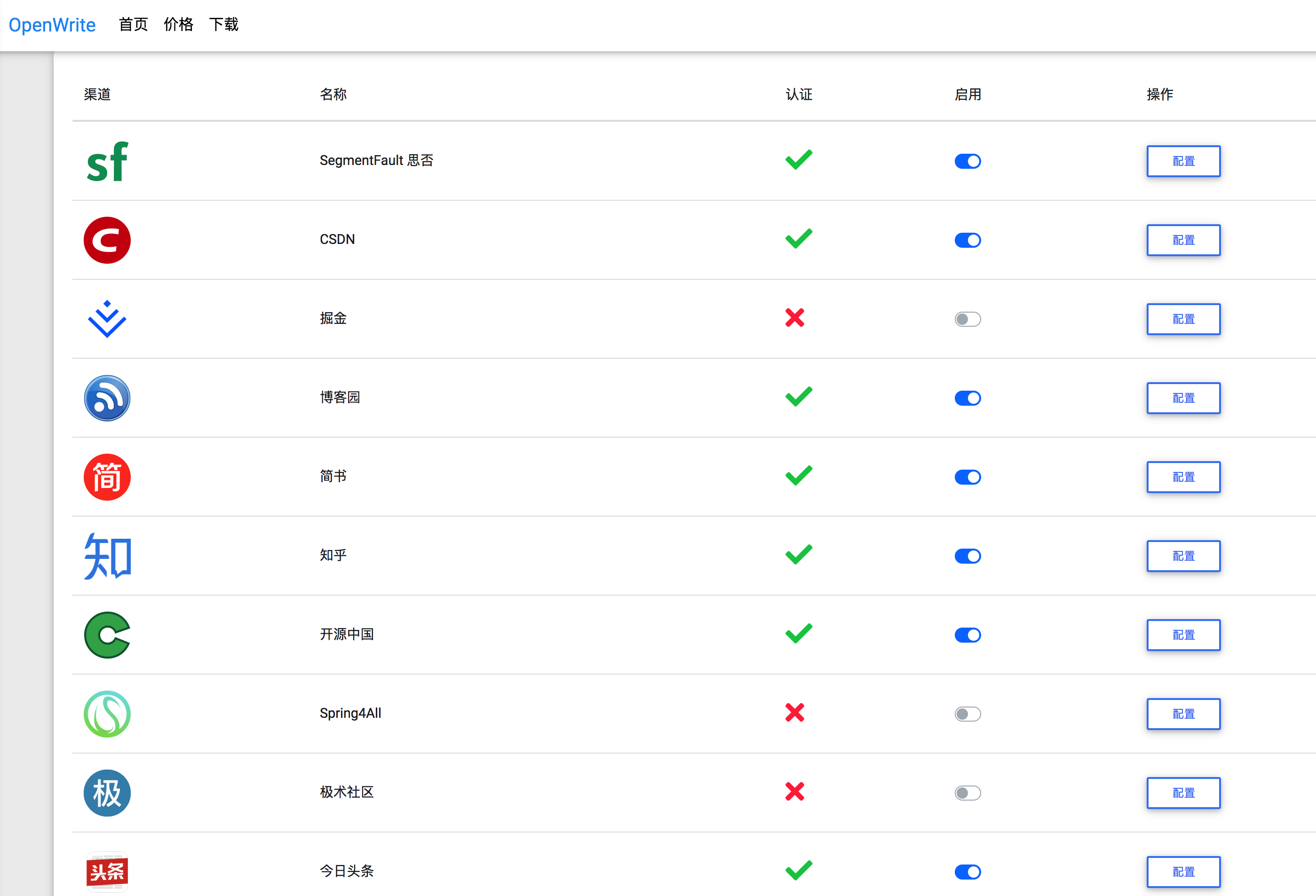The height and width of the screenshot is (896, 1316).
Task: Select 价格 in the top navigation
Action: click(178, 25)
